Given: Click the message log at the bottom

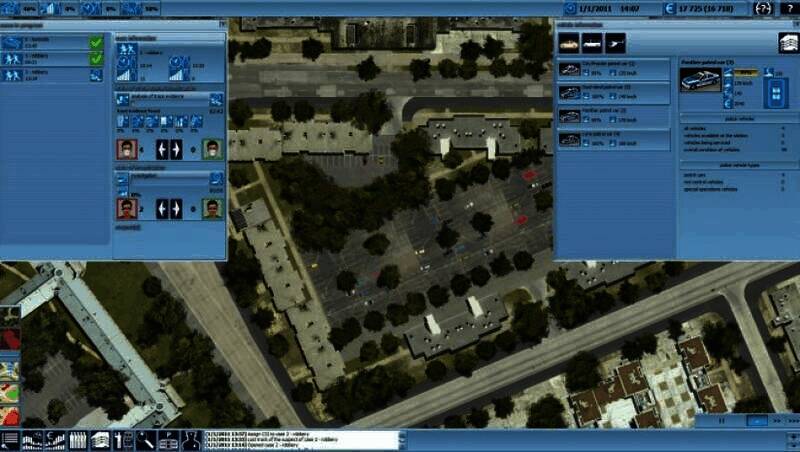Looking at the screenshot, I should pyautogui.click(x=300, y=439).
